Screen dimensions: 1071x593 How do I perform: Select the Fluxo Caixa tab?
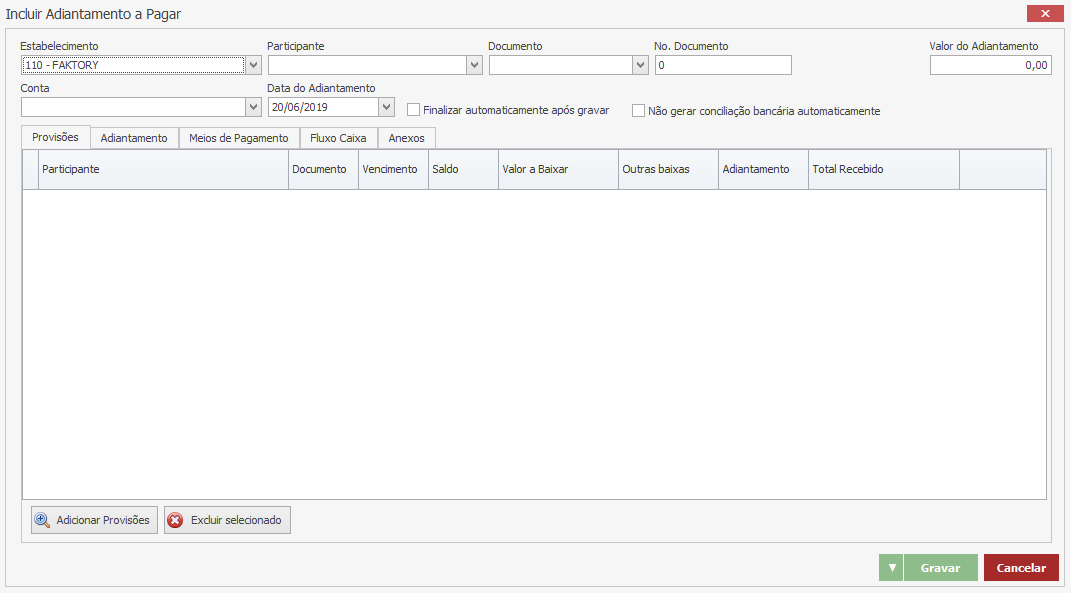338,138
